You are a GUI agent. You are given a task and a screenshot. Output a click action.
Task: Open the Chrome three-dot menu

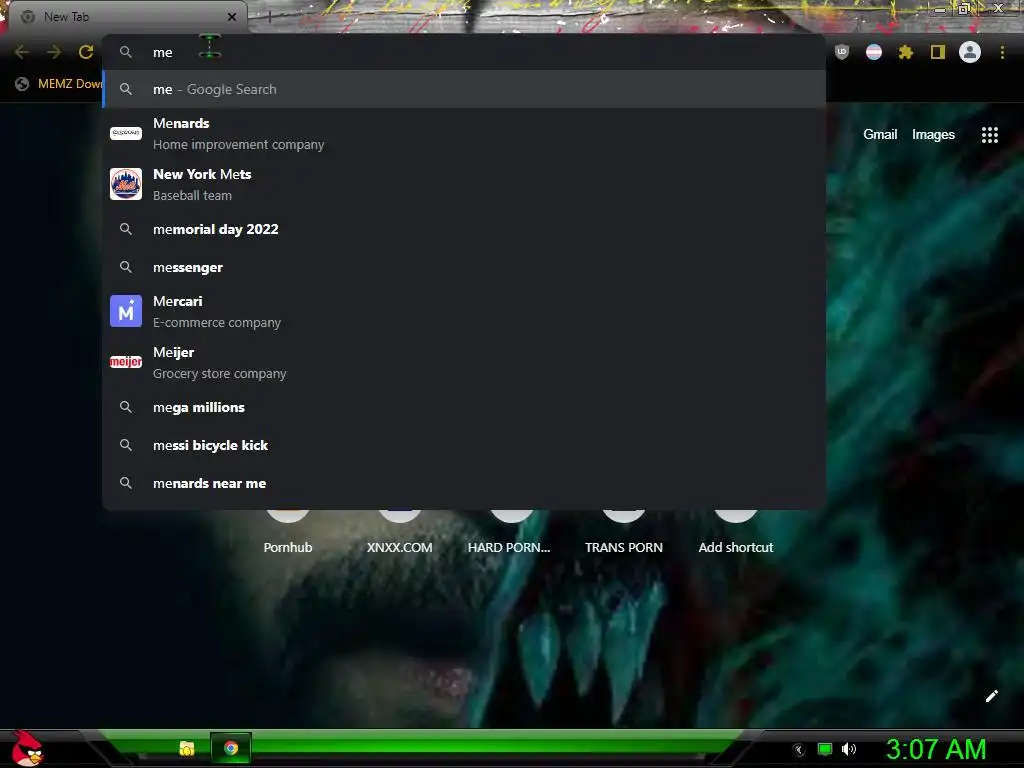click(x=1002, y=52)
